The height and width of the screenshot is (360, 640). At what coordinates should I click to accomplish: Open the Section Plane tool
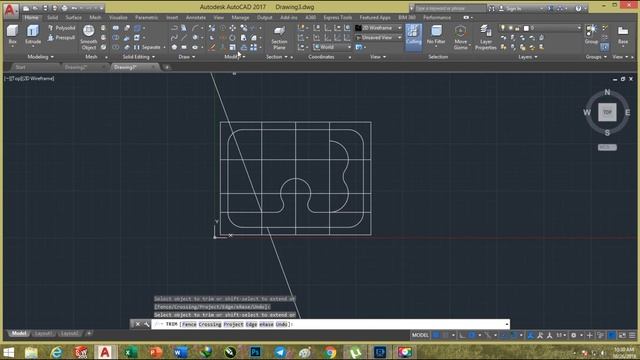point(279,38)
